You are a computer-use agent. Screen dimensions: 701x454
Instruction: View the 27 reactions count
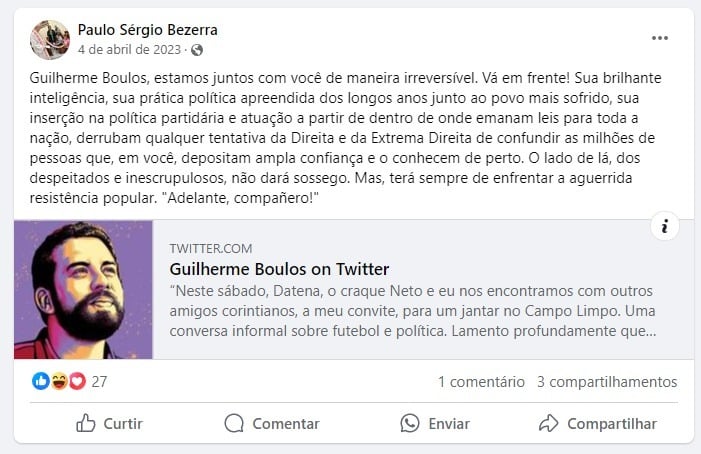(x=99, y=381)
